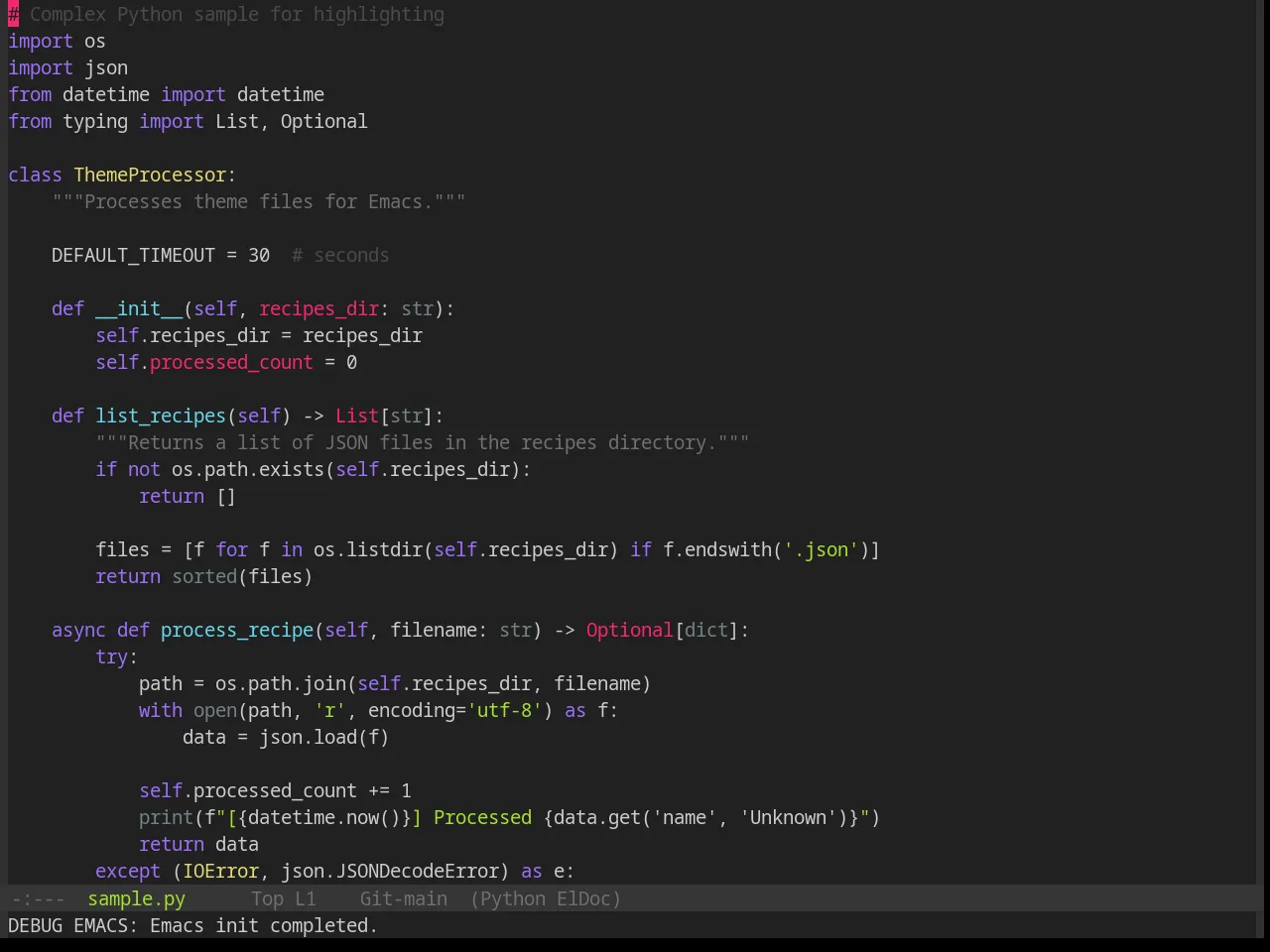Click the list_recipes function name
This screenshot has height=952, width=1270.
coord(161,416)
